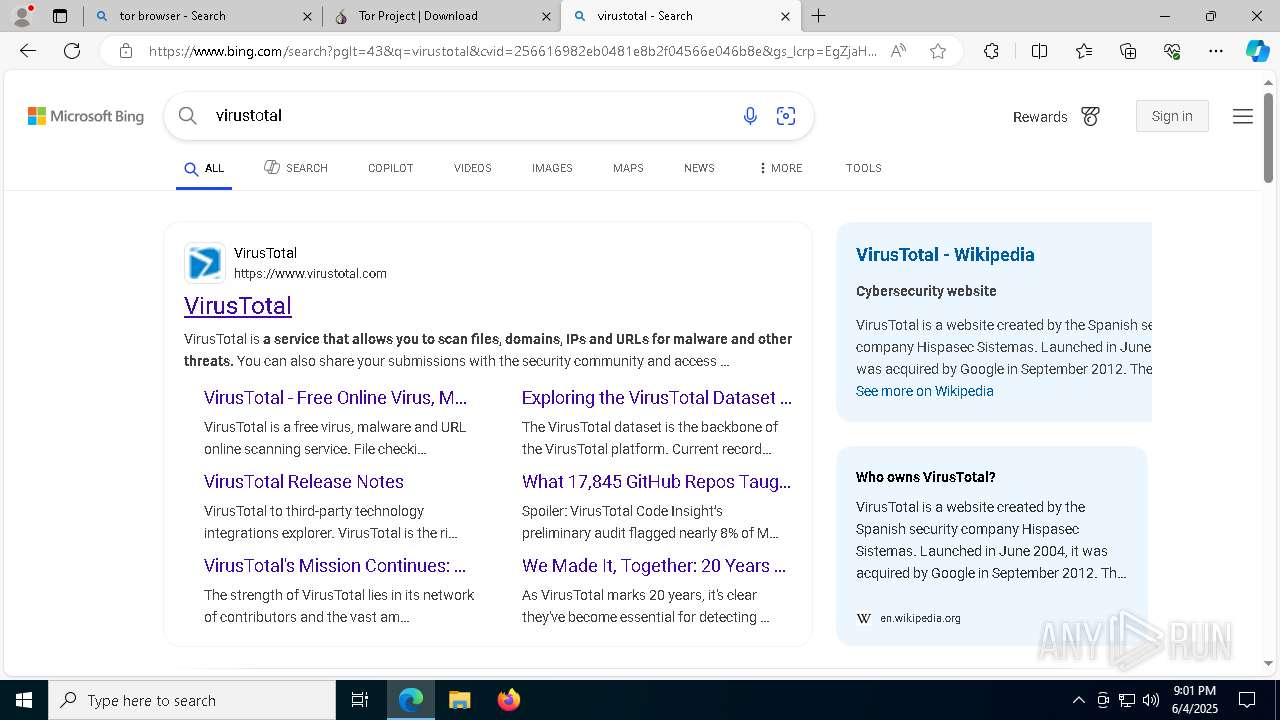Open File Explorer from taskbar
The height and width of the screenshot is (720, 1280).
tap(459, 700)
